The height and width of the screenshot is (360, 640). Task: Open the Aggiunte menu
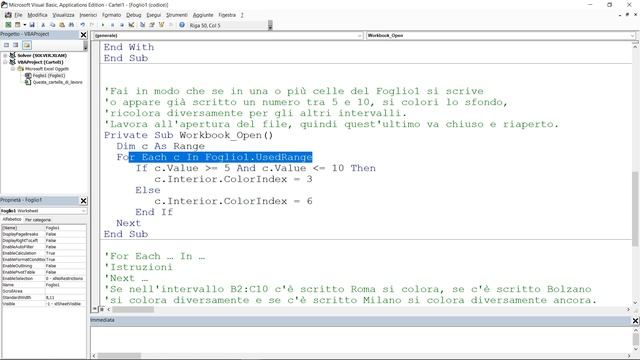pos(203,15)
